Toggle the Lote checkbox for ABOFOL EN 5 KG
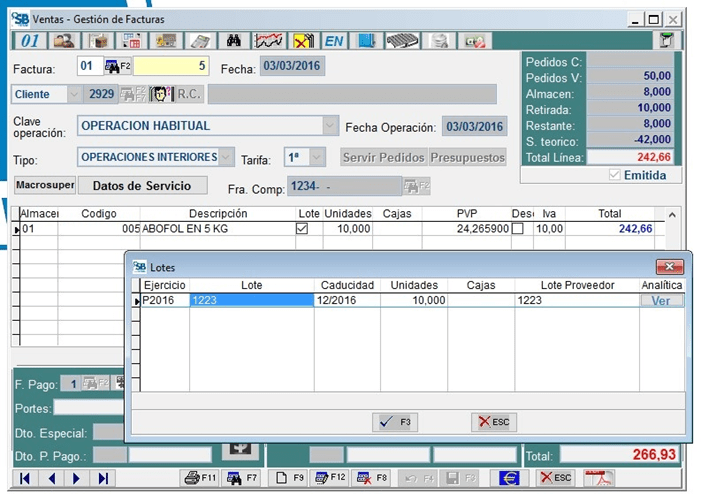 (302, 229)
